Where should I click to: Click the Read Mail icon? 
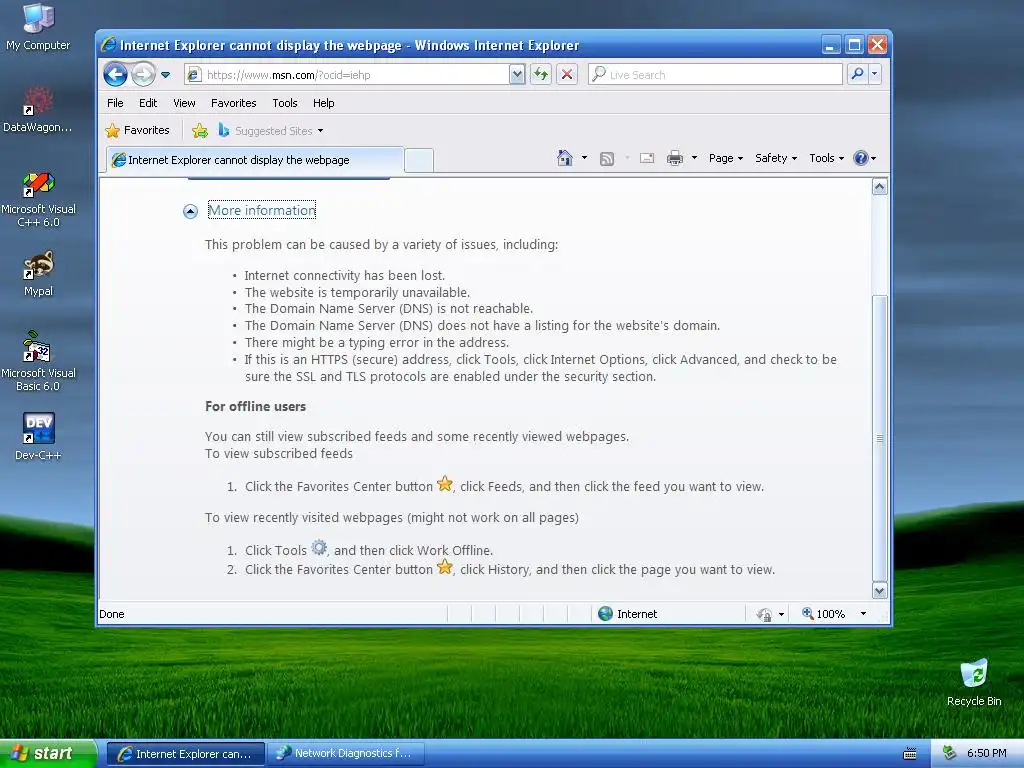point(647,158)
